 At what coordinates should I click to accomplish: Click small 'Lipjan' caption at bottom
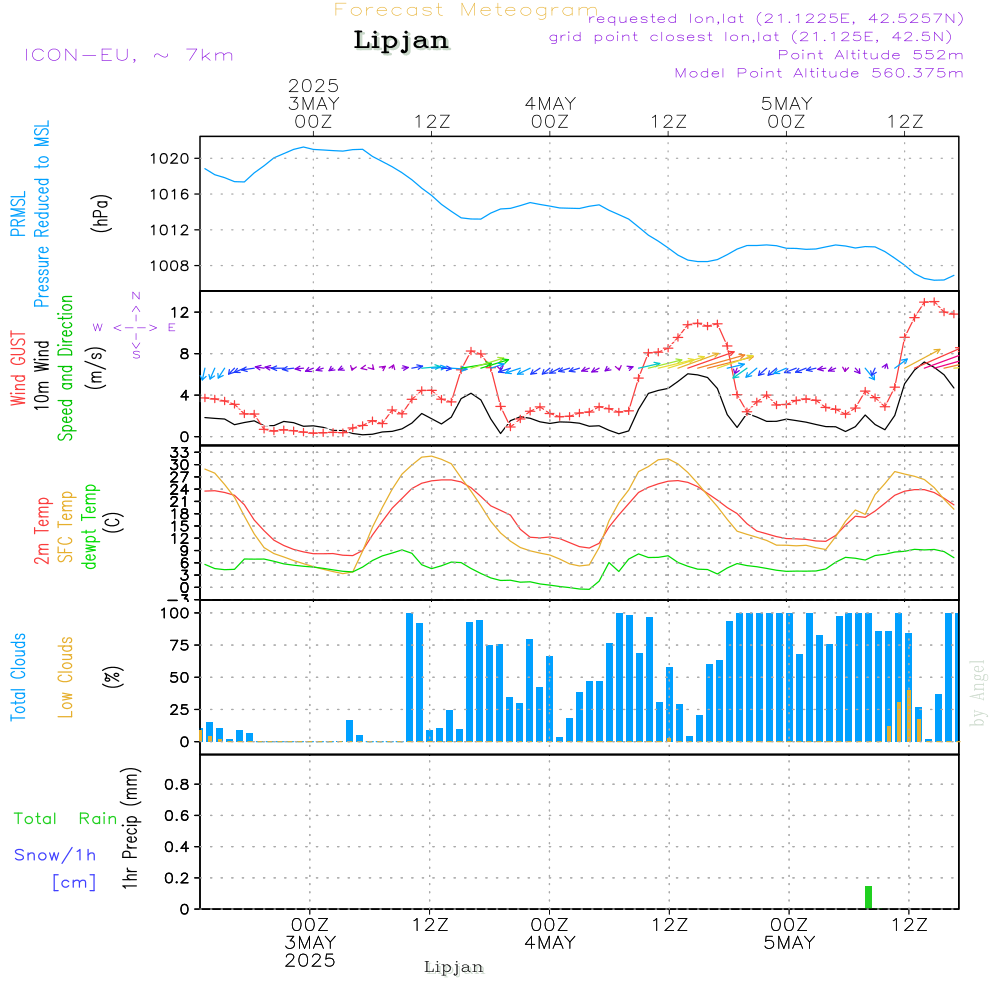pyautogui.click(x=453, y=967)
